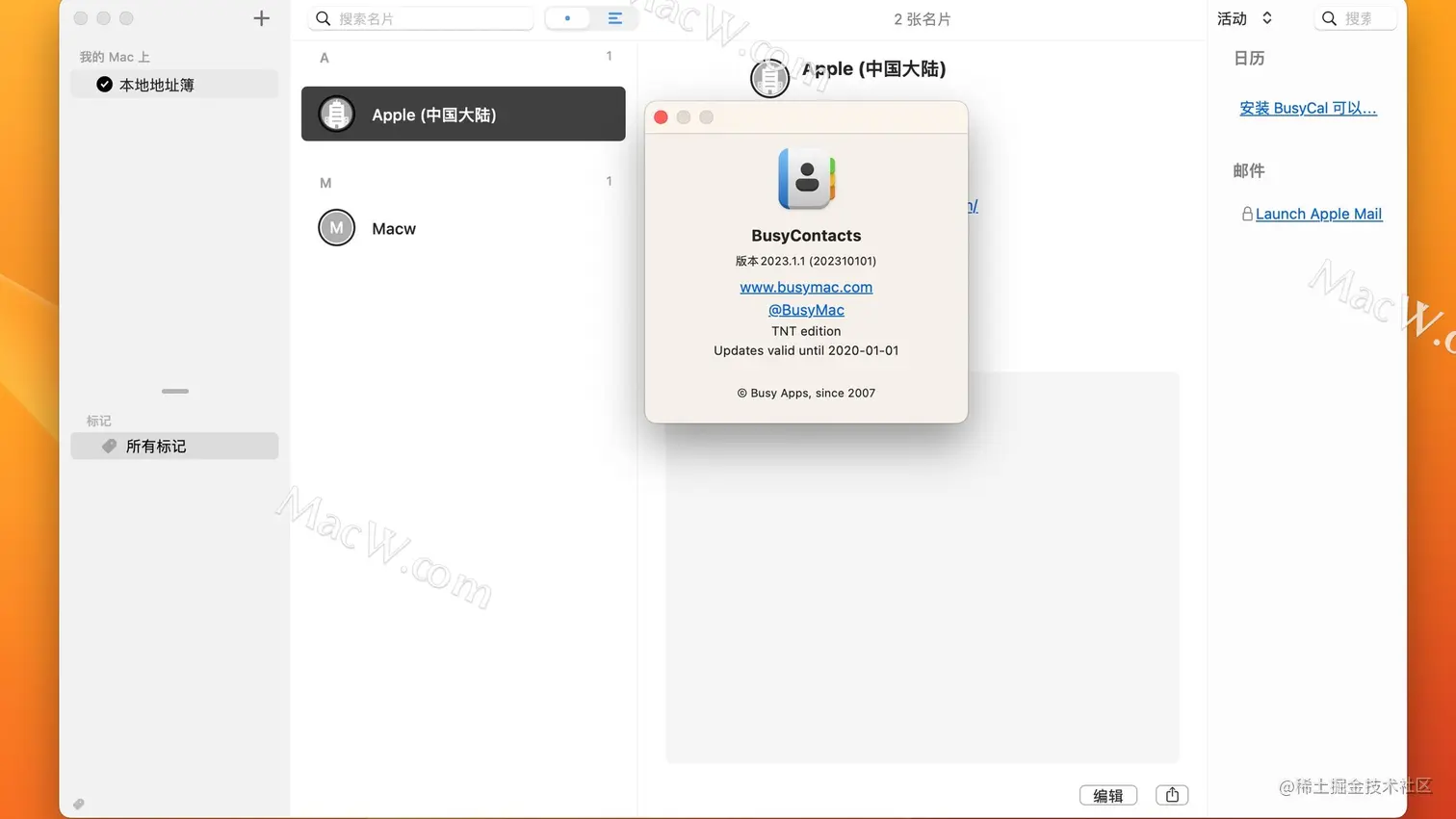The height and width of the screenshot is (819, 1456).
Task: Click the Macw contact avatar icon
Action: coord(336,228)
